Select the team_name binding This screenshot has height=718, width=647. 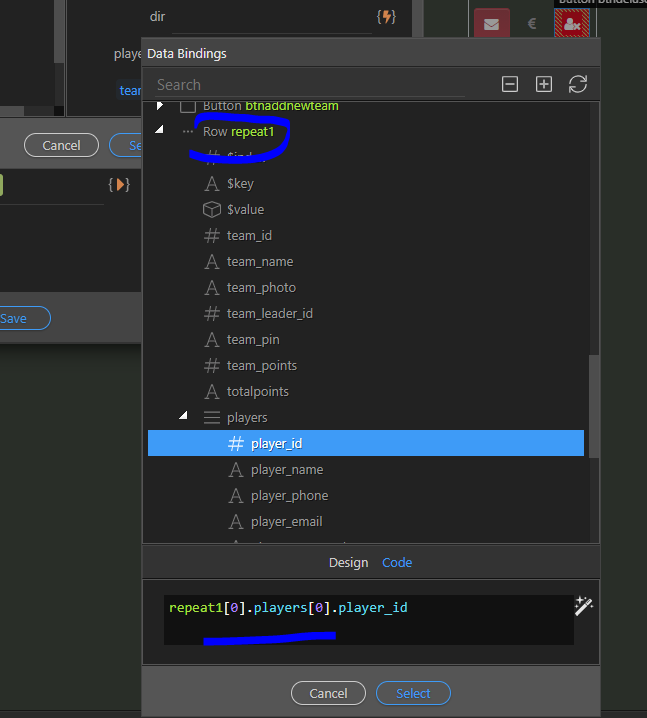point(260,262)
